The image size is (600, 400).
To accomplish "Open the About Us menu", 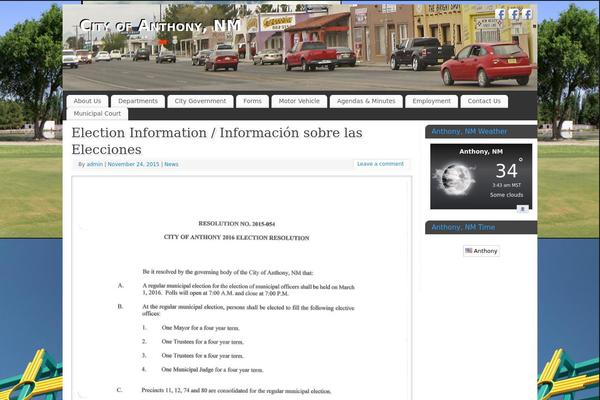I will click(x=87, y=101).
